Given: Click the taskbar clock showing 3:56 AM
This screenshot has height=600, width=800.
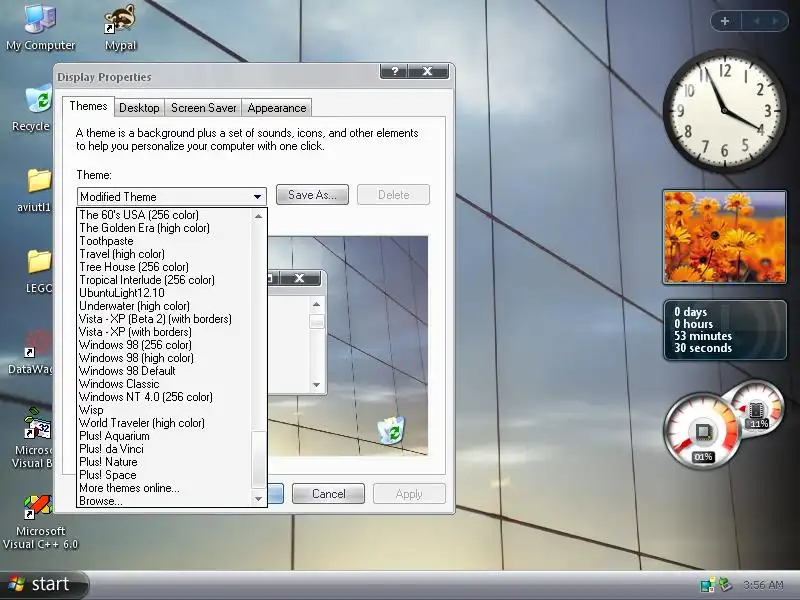Looking at the screenshot, I should point(763,585).
